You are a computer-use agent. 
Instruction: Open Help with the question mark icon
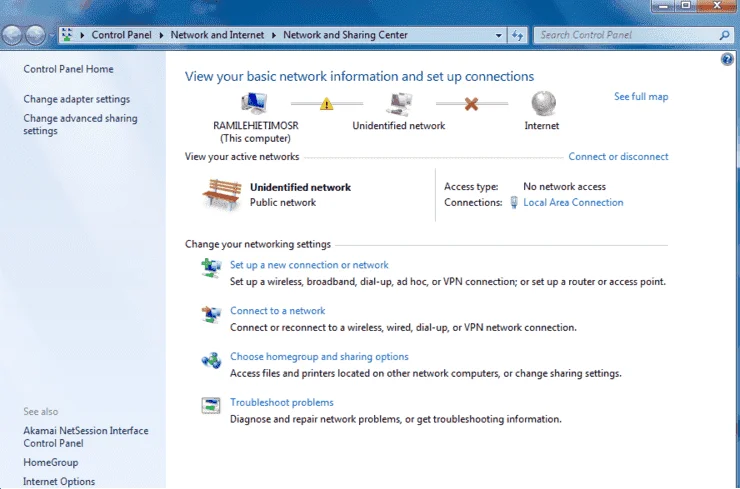[x=727, y=59]
